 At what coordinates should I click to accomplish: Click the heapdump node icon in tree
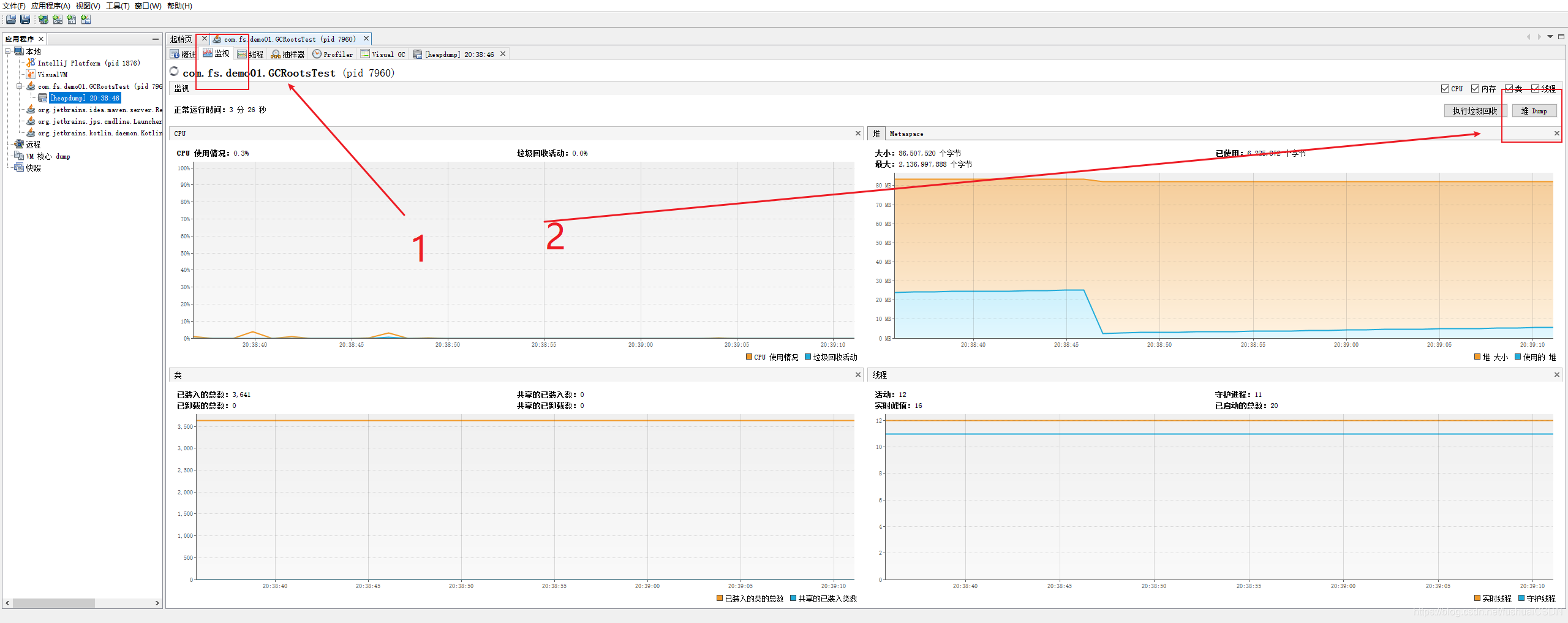(x=42, y=98)
